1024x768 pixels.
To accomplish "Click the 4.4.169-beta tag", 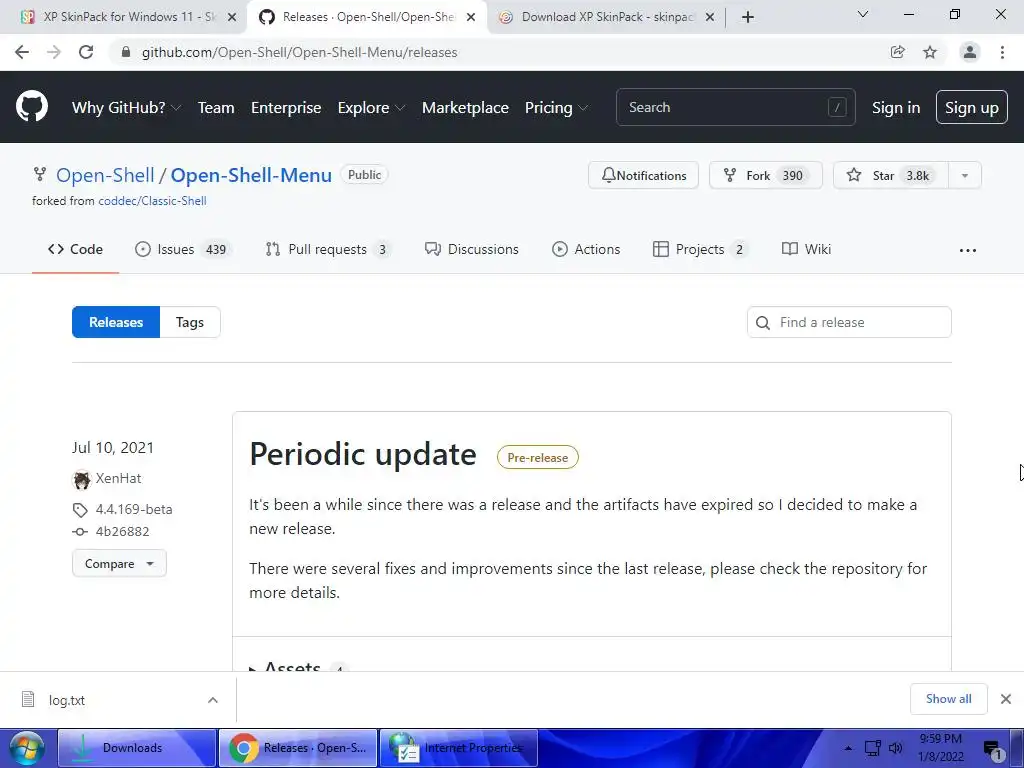I will (134, 509).
